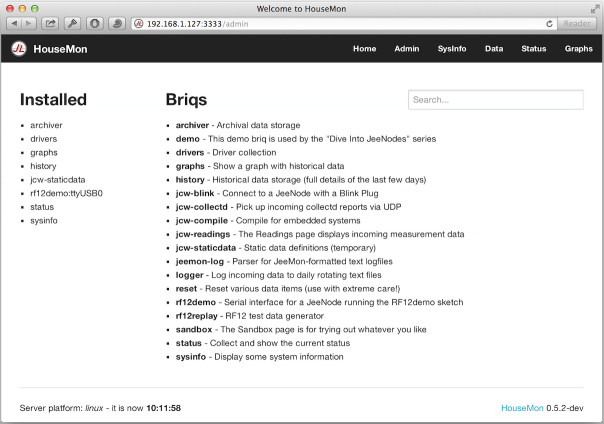604x424 pixels.
Task: Click the Briqs search field
Action: 496,100
